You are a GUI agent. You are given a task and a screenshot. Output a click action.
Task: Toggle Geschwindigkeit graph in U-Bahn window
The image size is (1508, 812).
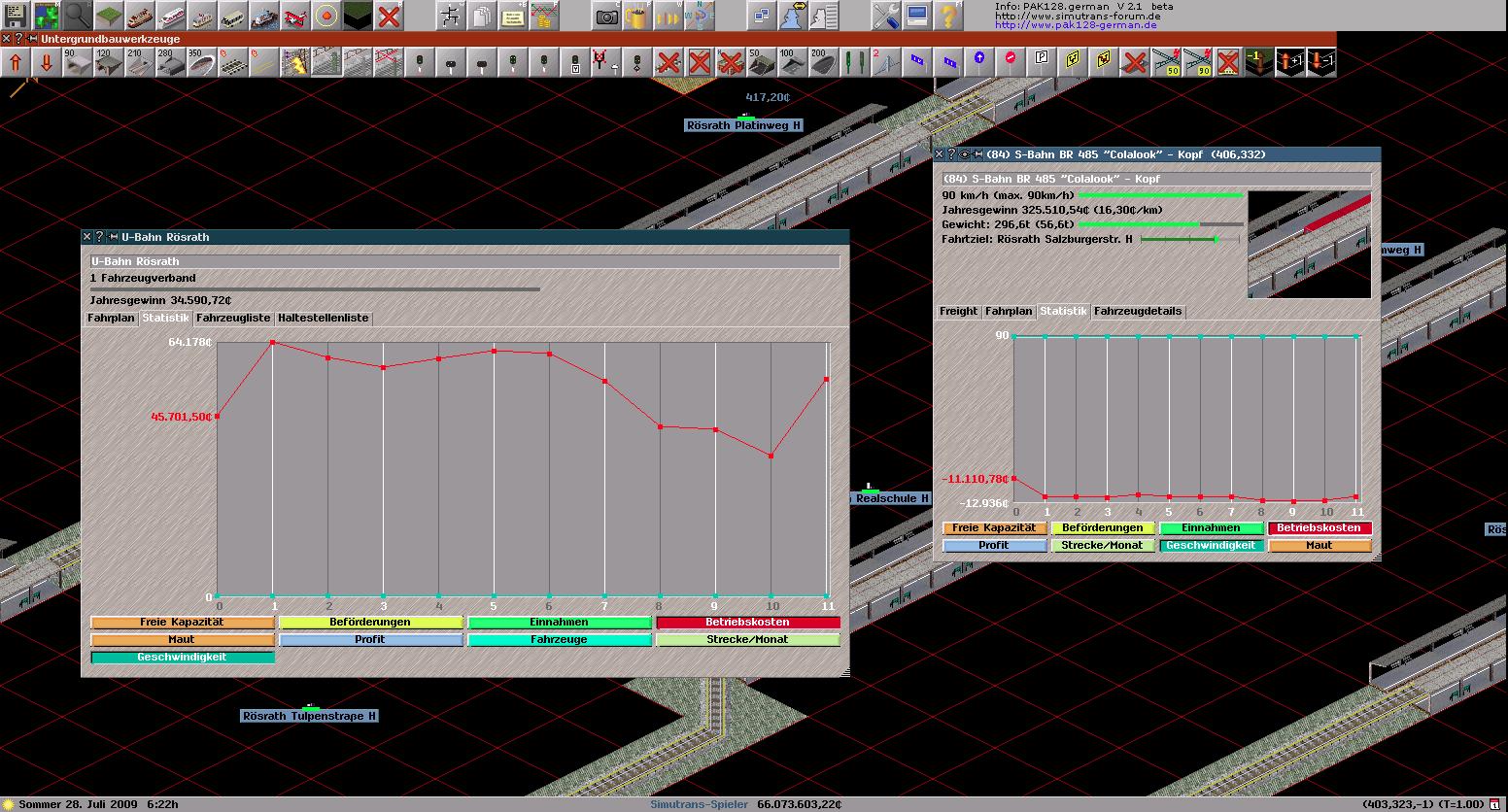[182, 658]
